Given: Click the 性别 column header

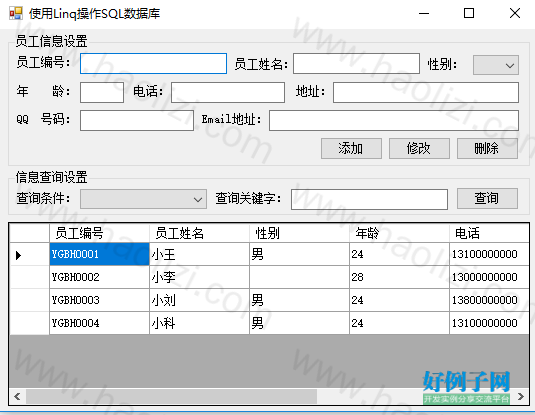Looking at the screenshot, I should [x=299, y=233].
